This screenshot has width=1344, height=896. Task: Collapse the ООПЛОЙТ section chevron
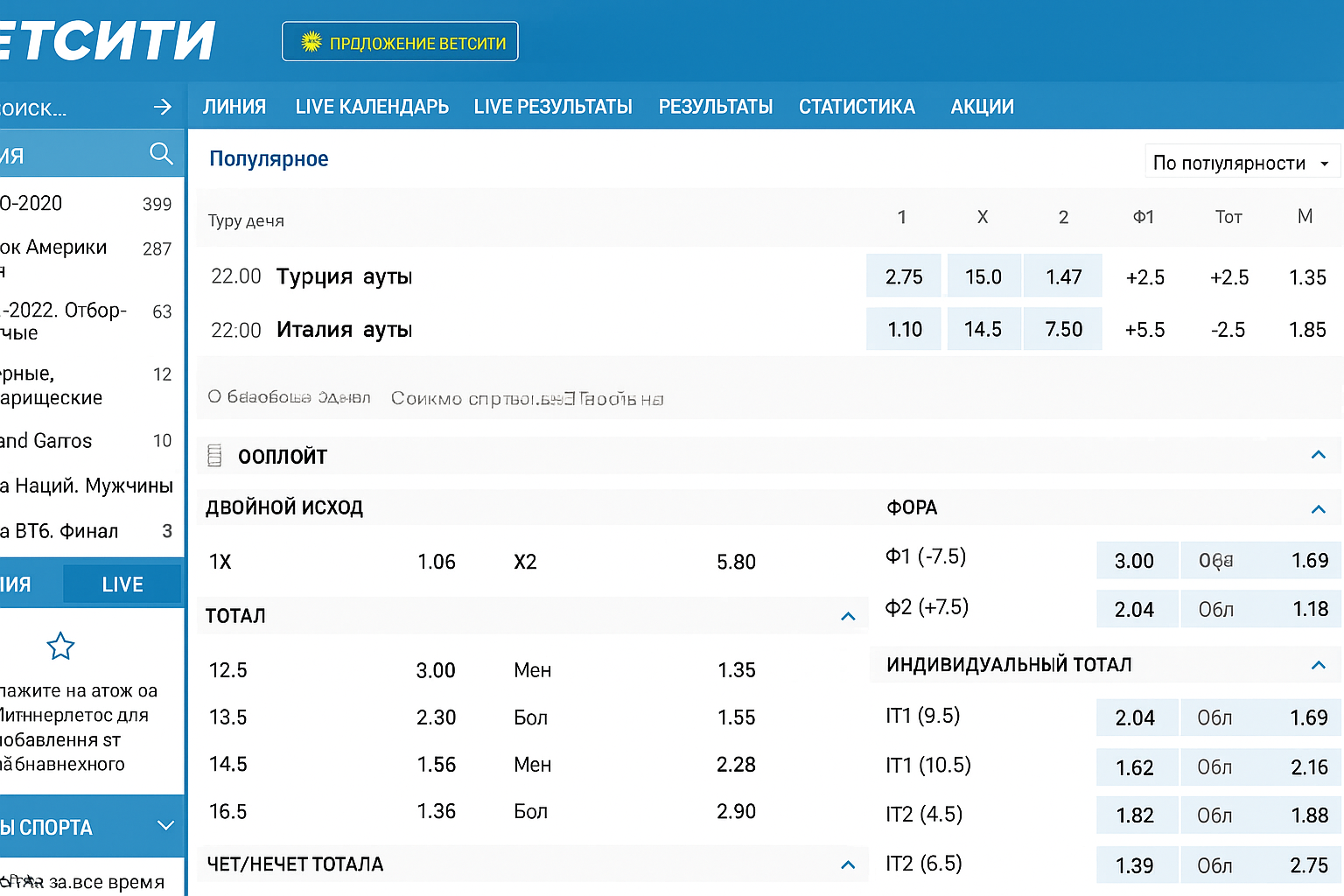tap(1318, 455)
